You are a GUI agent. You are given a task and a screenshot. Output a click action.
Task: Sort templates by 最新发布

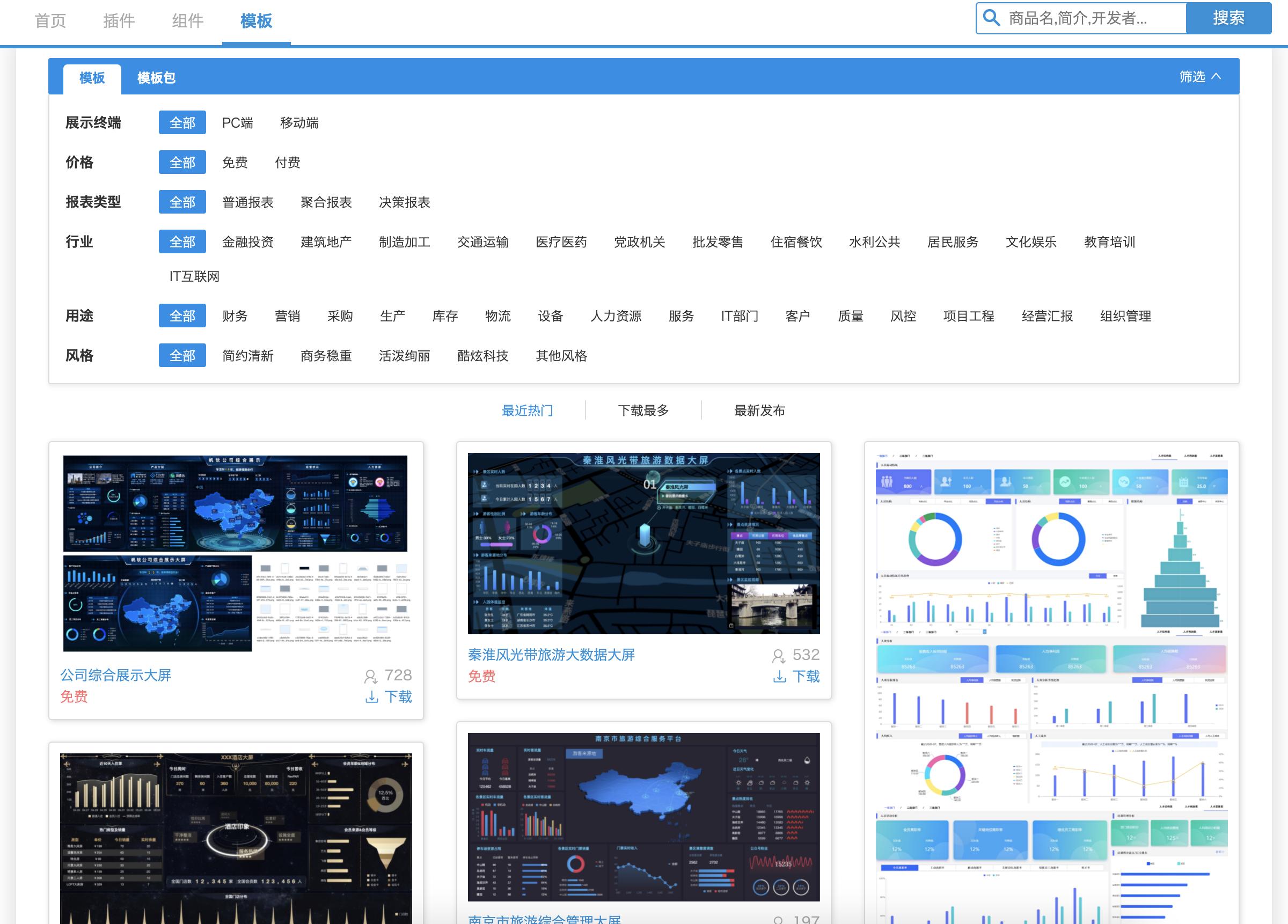coord(759,410)
